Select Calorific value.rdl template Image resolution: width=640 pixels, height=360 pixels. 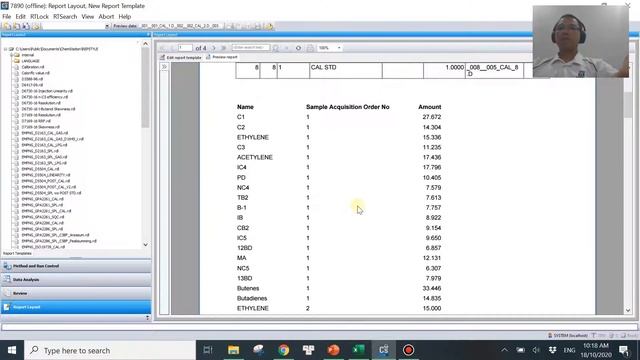click(x=36, y=73)
